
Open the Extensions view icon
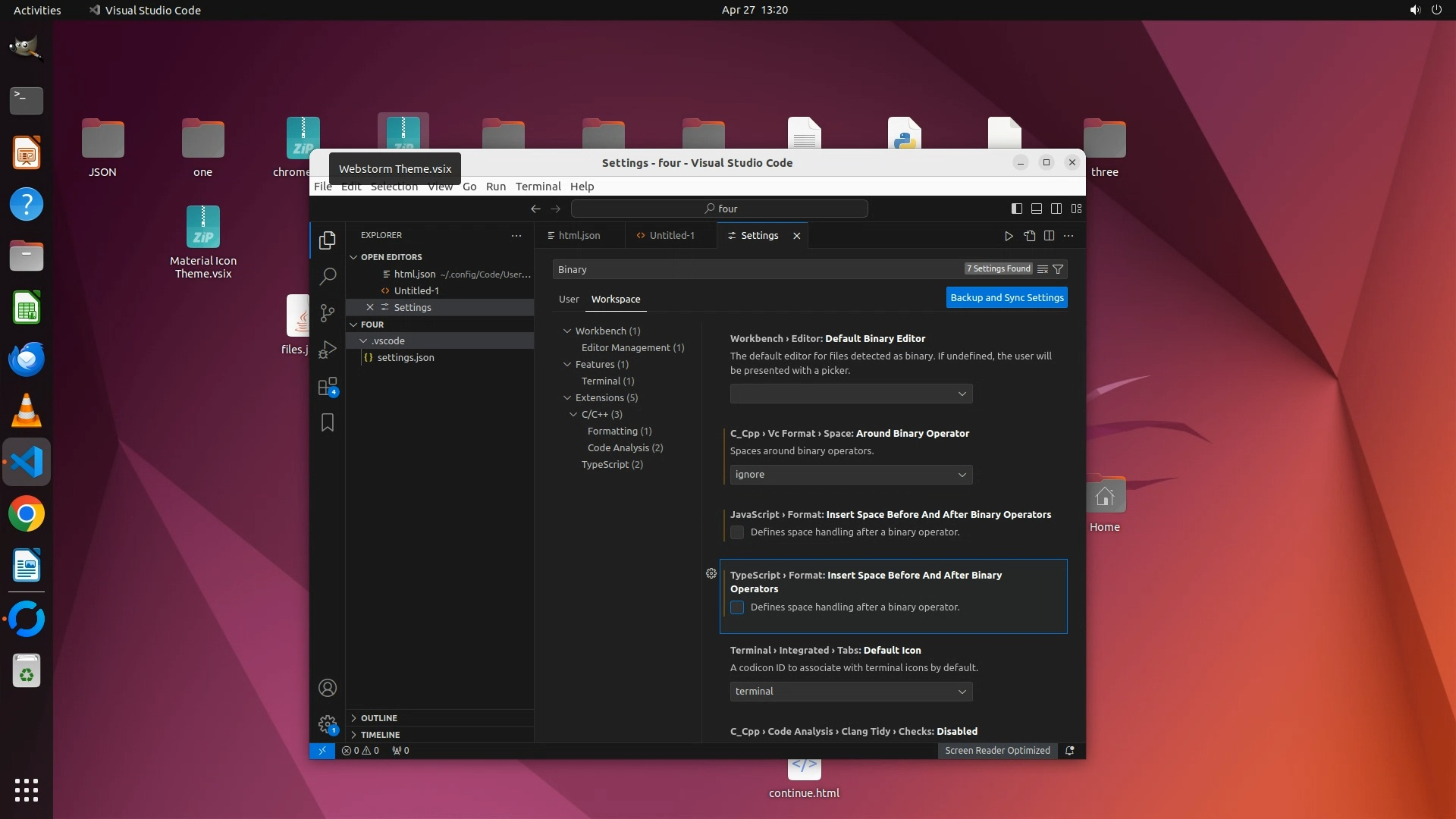tap(328, 387)
